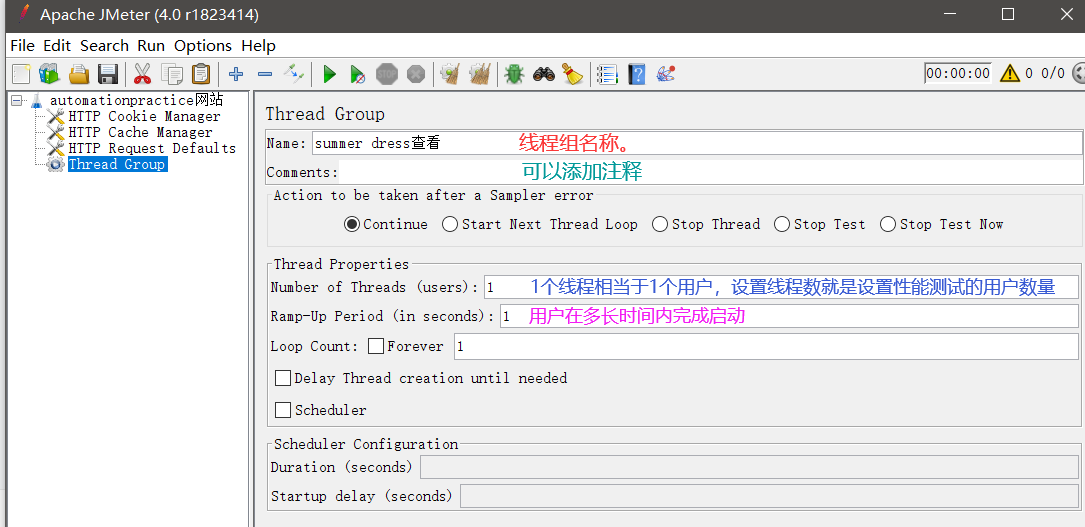The width and height of the screenshot is (1085, 527).
Task: Collapse all tree nodes (minus icon)
Action: pyautogui.click(x=264, y=73)
